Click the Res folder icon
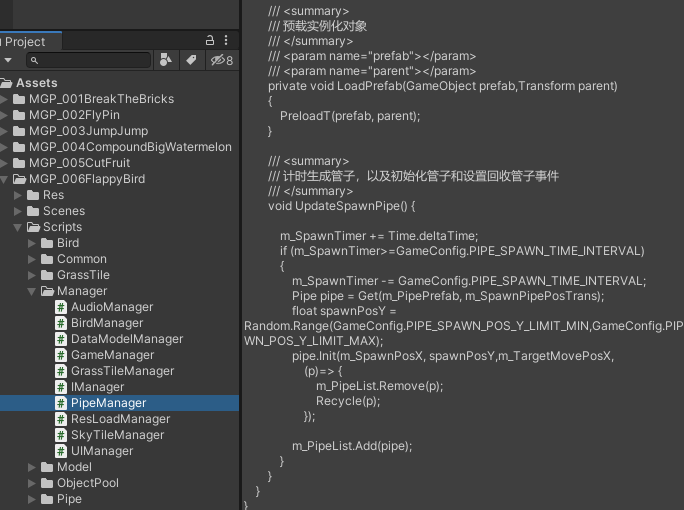The height and width of the screenshot is (510, 684). pos(33,195)
